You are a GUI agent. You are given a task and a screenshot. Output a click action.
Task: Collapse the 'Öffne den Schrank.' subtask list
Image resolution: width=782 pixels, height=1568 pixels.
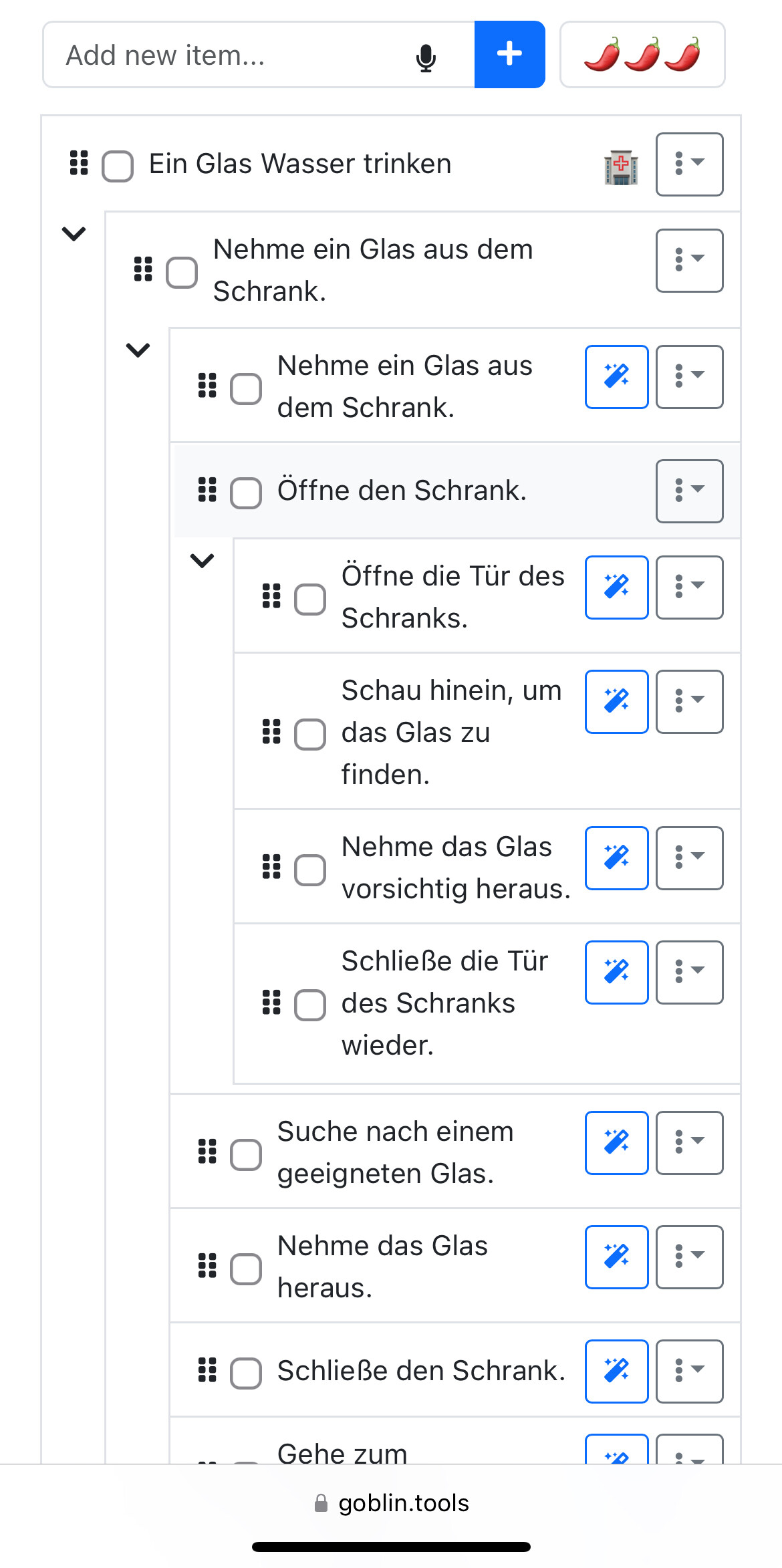pyautogui.click(x=202, y=560)
